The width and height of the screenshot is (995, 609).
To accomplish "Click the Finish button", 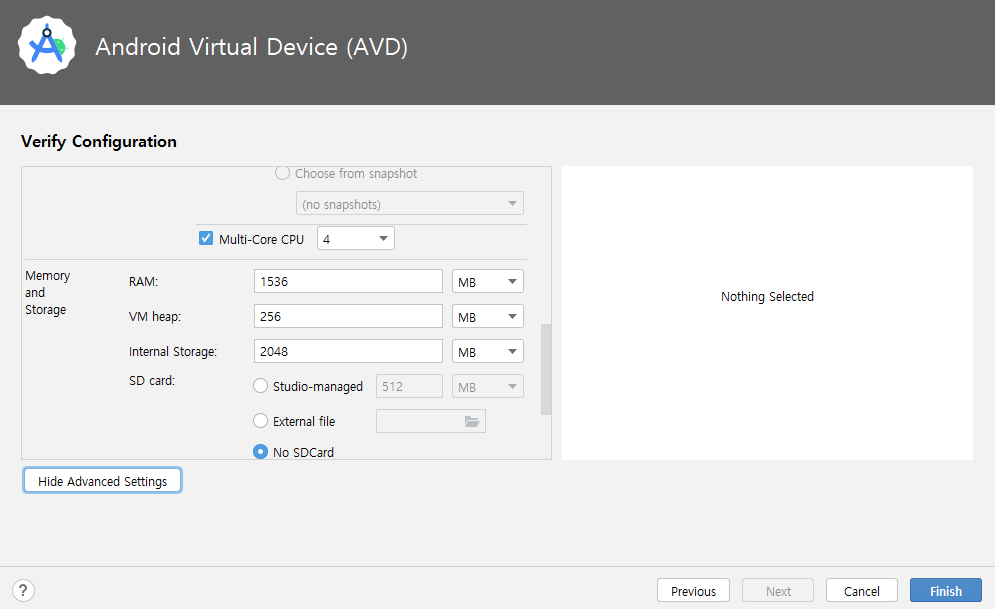I will click(x=946, y=591).
